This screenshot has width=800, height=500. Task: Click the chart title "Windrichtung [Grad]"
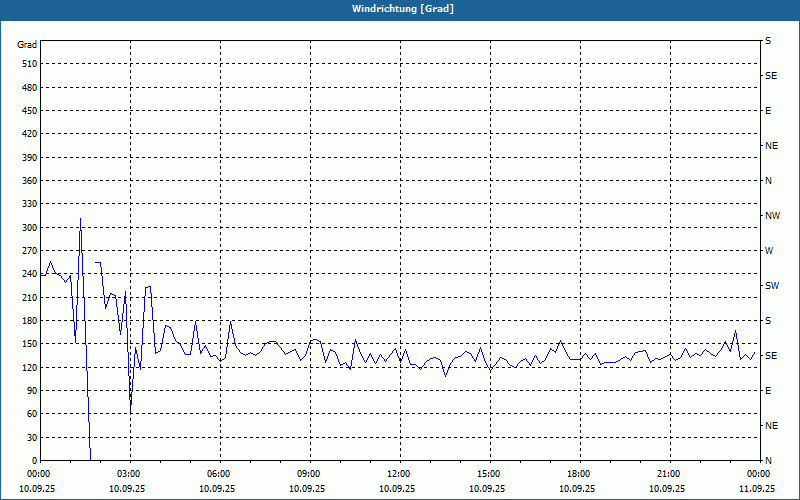pyautogui.click(x=403, y=9)
